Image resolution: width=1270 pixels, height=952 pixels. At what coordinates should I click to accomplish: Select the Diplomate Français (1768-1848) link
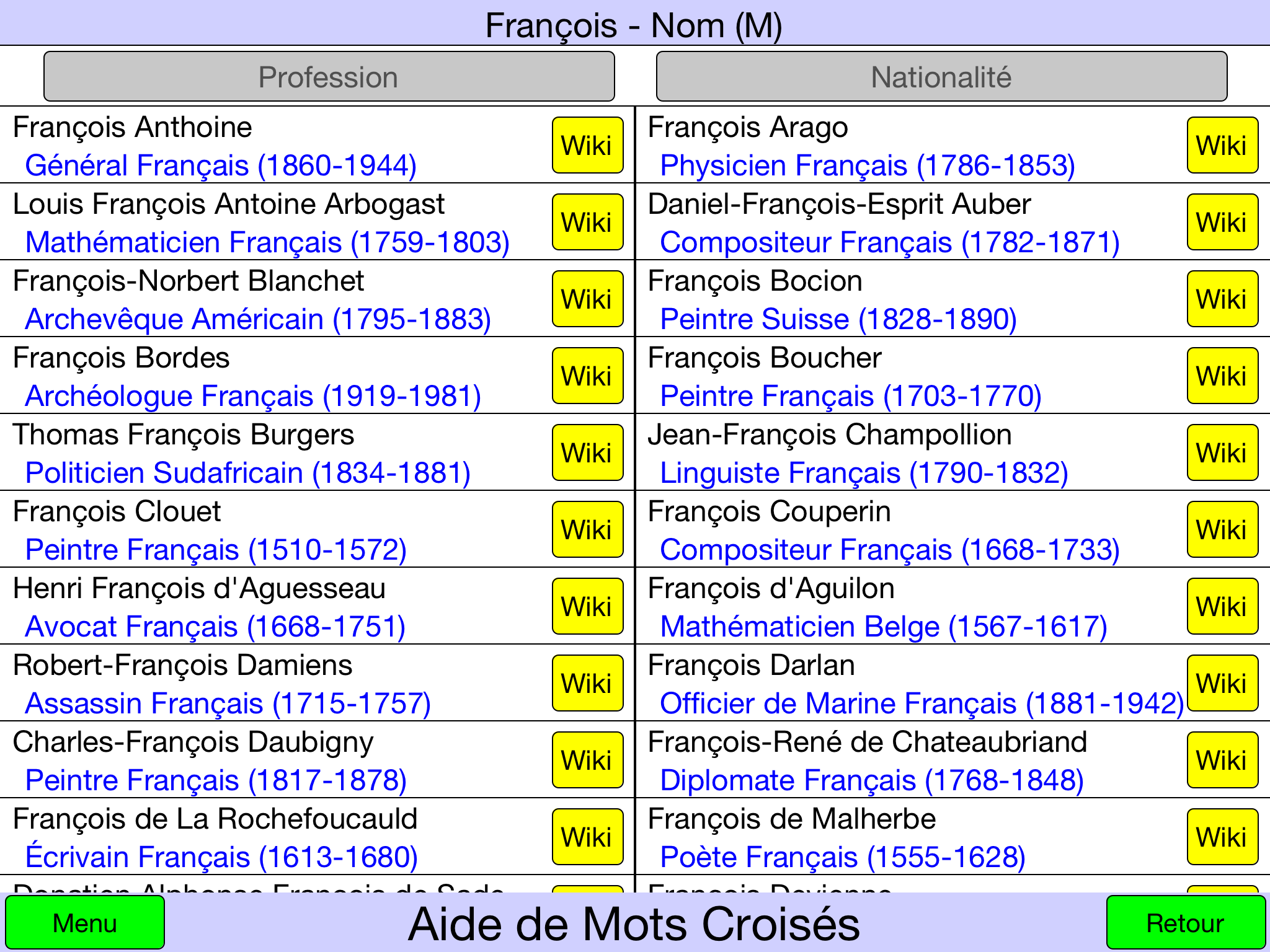click(x=872, y=780)
